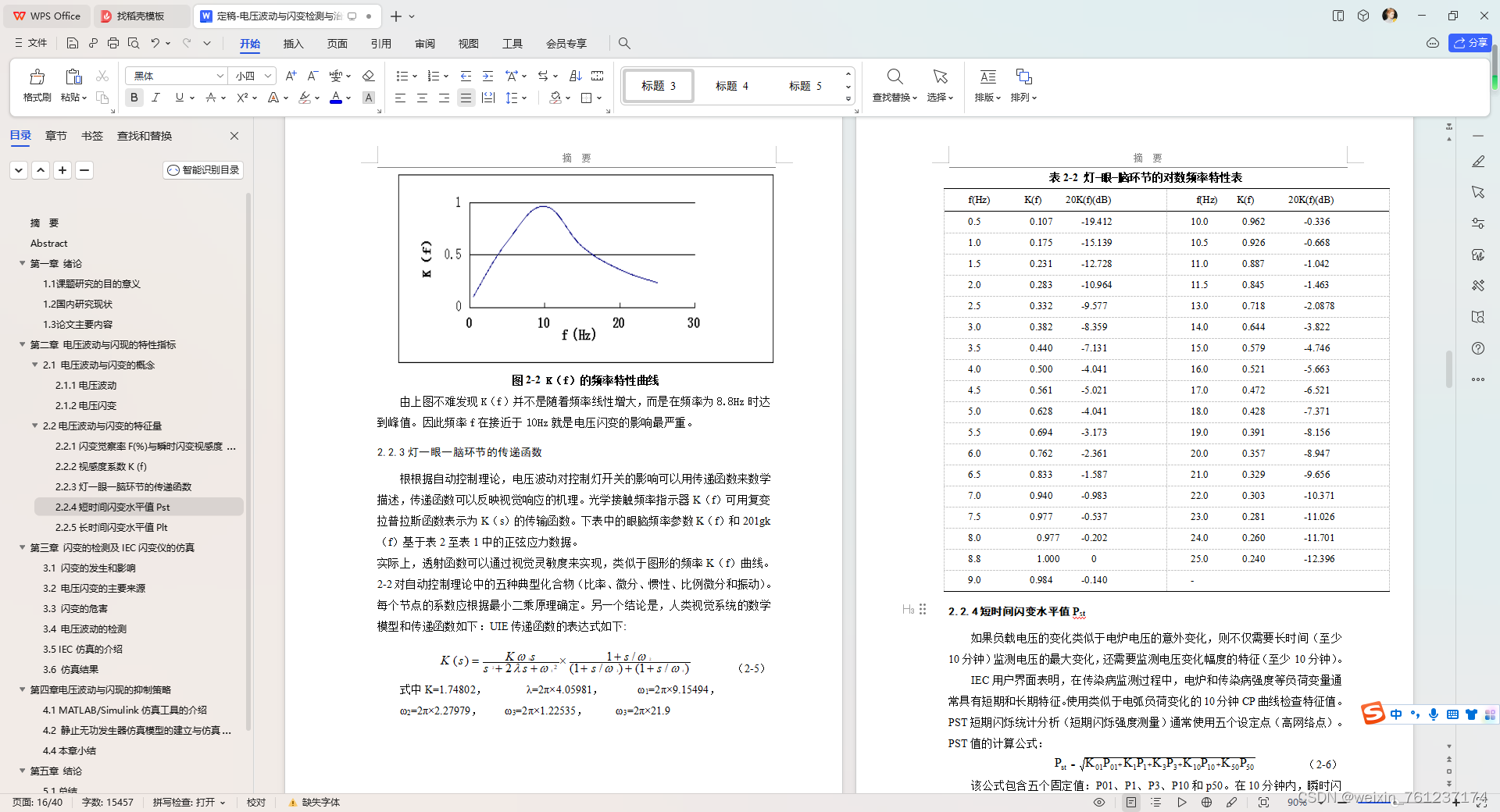Switch to 章节 tab in navigation pane
The width and height of the screenshot is (1500, 812).
pos(55,136)
